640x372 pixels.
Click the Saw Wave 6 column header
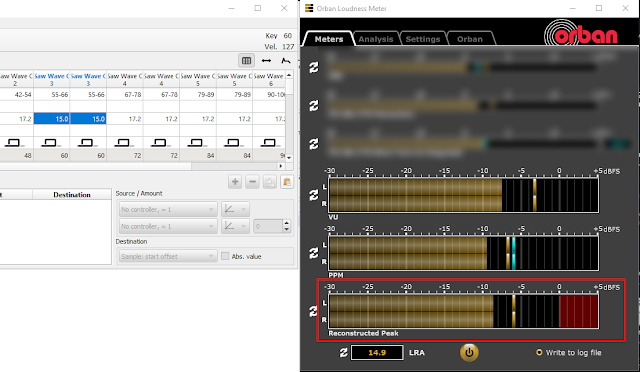click(x=269, y=80)
